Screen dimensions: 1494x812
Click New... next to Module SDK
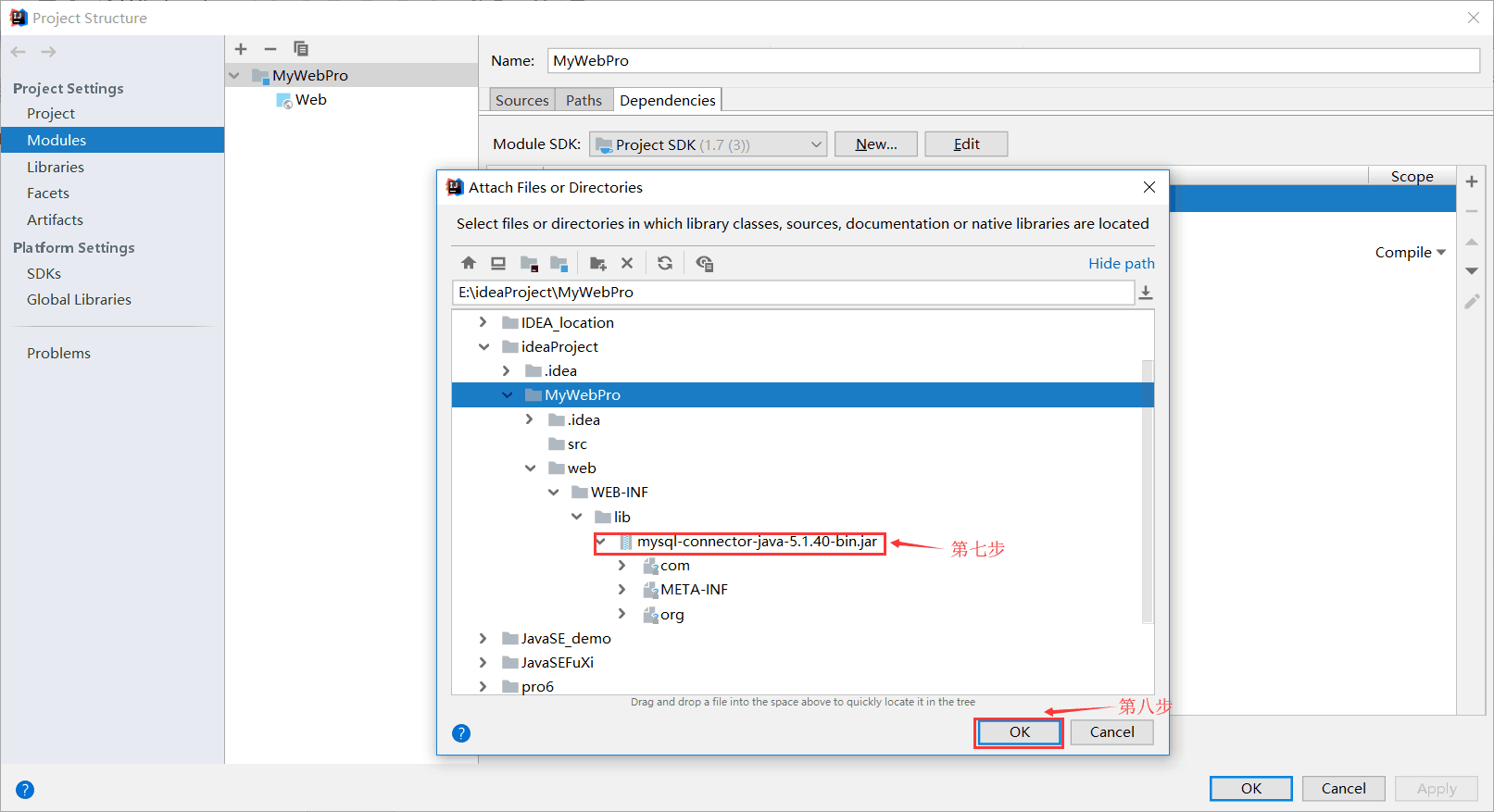coord(876,144)
